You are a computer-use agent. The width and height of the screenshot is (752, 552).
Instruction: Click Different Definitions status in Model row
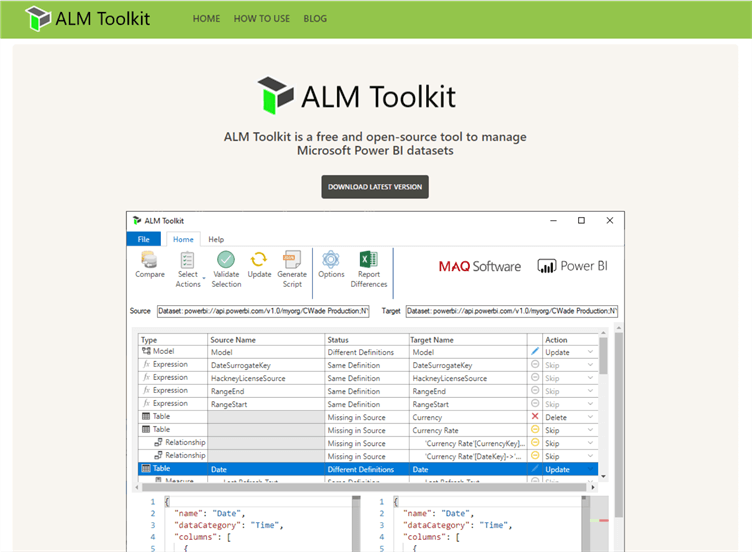click(x=361, y=352)
